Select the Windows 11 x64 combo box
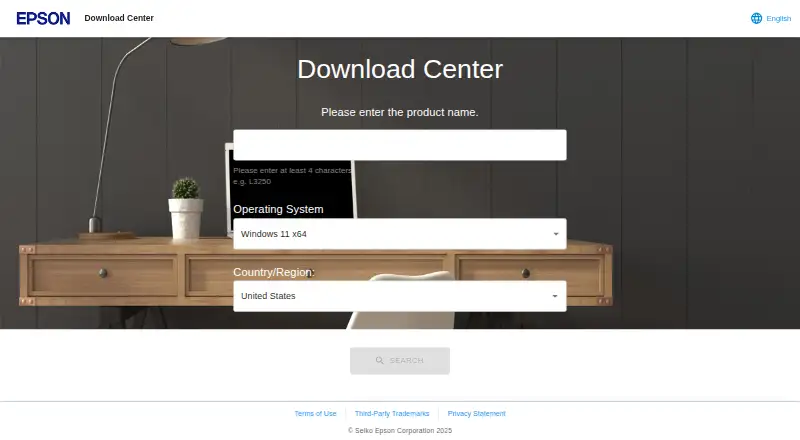The height and width of the screenshot is (440, 800). click(x=399, y=234)
